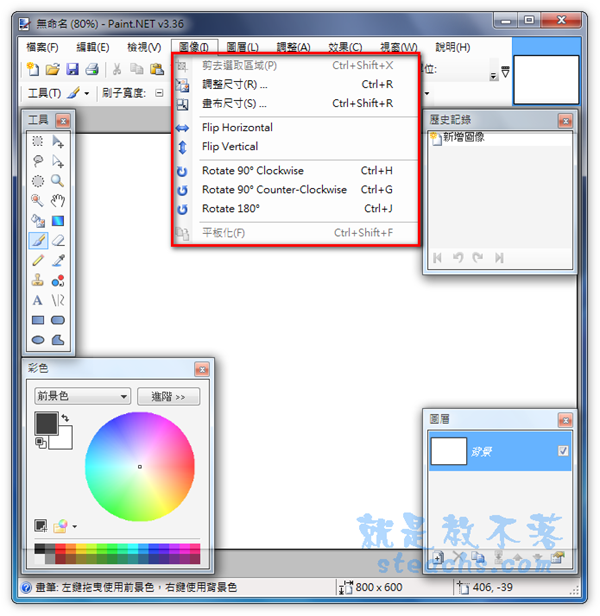Select the Pan hand tool

tap(58, 200)
